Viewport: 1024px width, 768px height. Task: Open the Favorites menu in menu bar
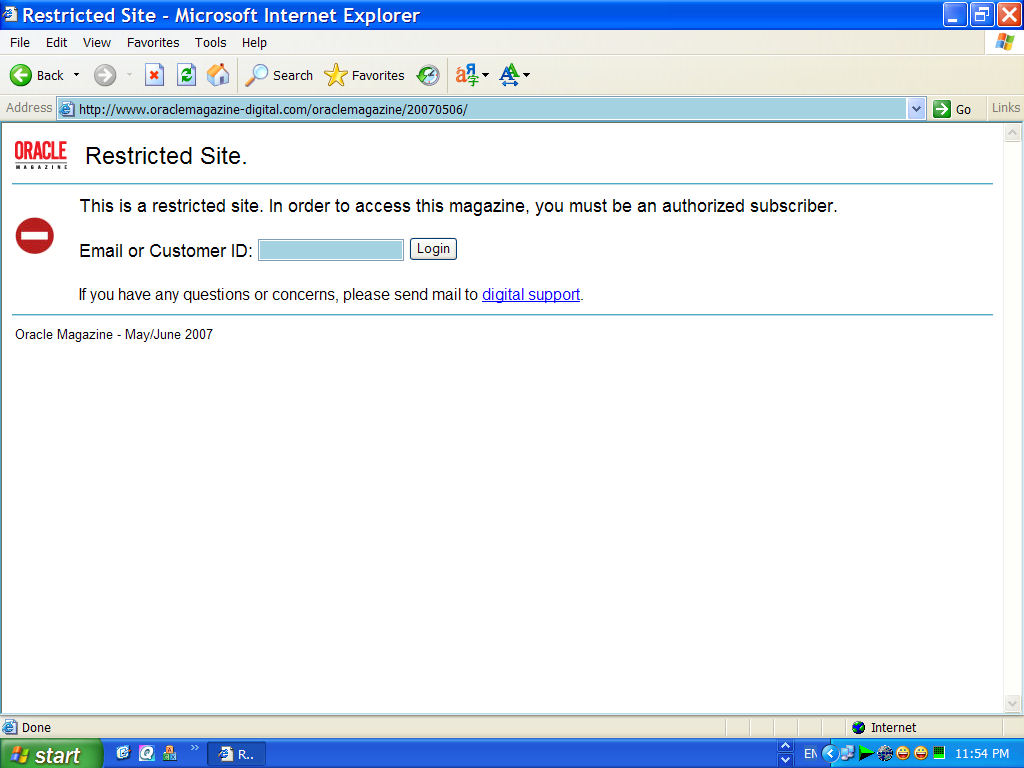point(153,43)
